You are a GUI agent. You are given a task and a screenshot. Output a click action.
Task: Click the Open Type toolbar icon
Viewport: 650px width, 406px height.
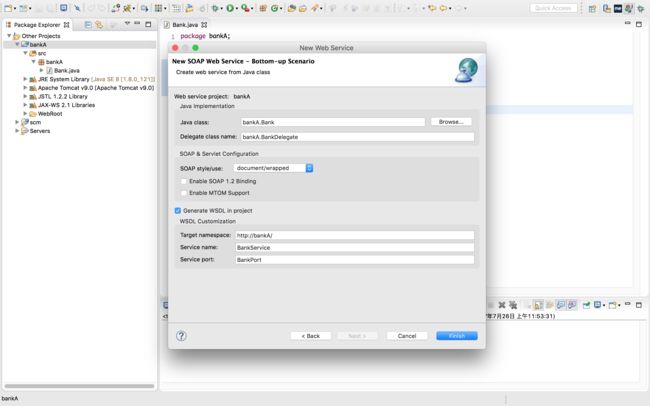tap(292, 8)
